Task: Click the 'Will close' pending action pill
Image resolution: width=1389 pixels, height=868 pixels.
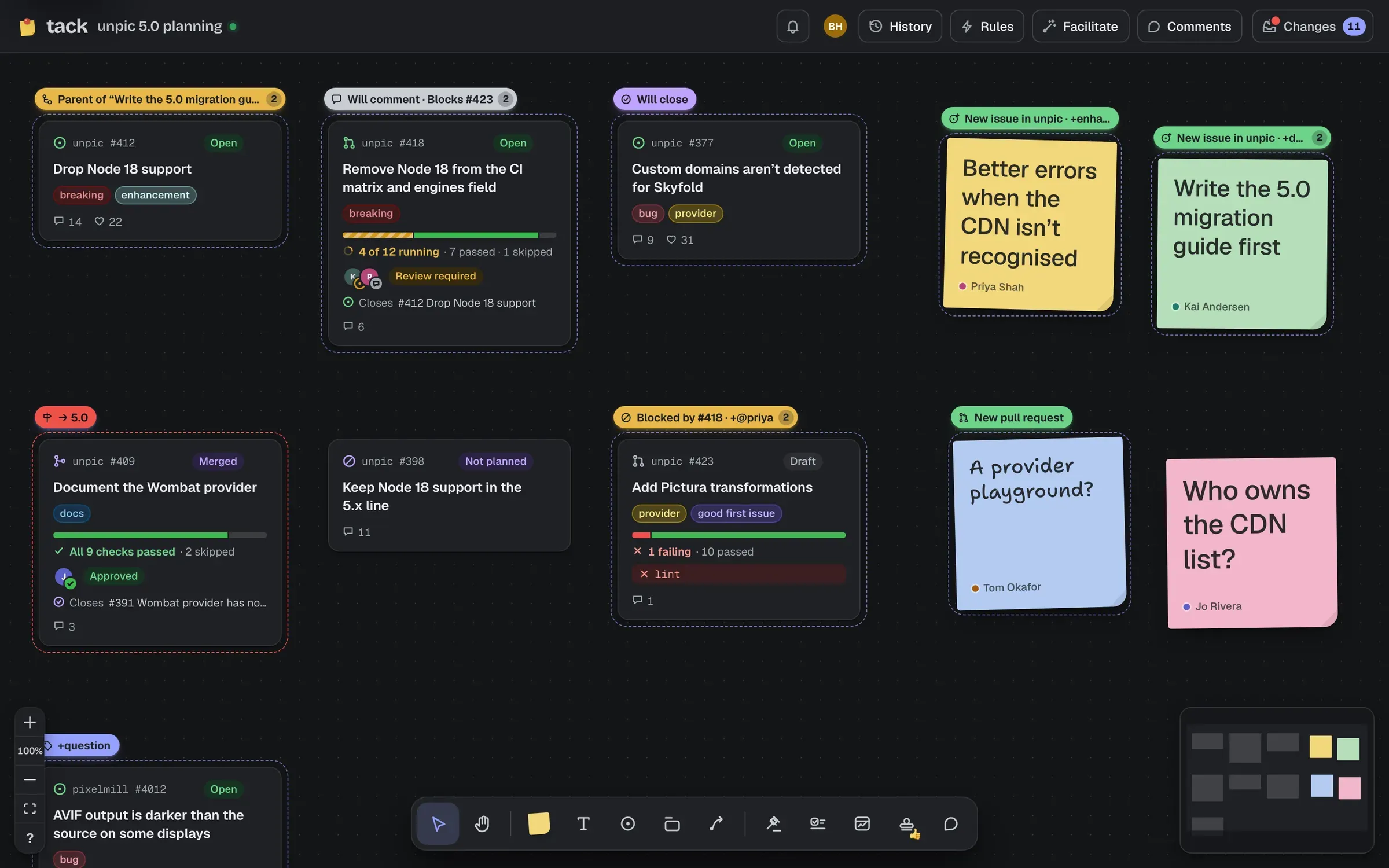Action: coord(655,99)
